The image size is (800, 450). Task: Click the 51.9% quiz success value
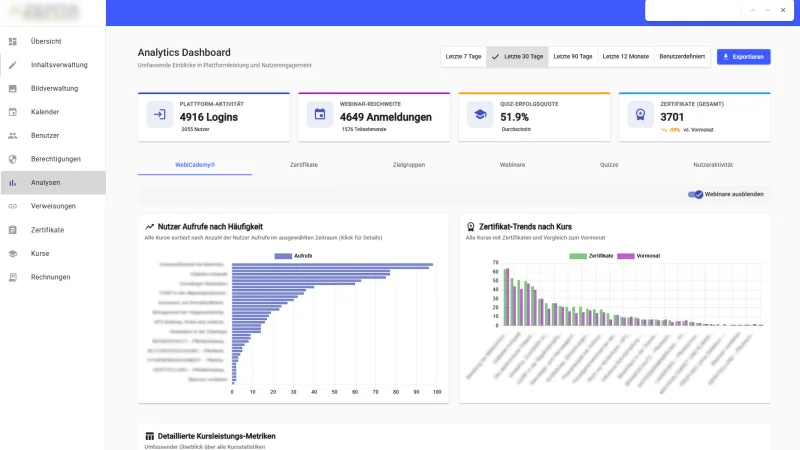coord(514,117)
